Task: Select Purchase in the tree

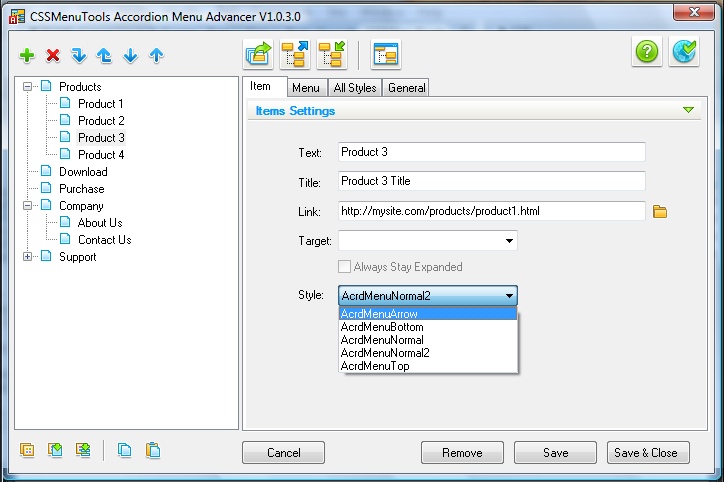Action: (x=82, y=189)
